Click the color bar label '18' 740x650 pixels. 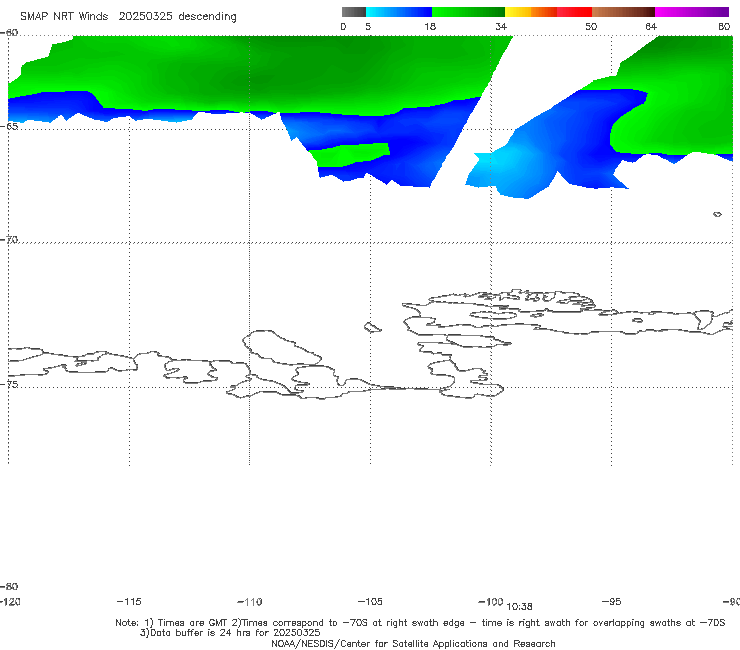430,27
